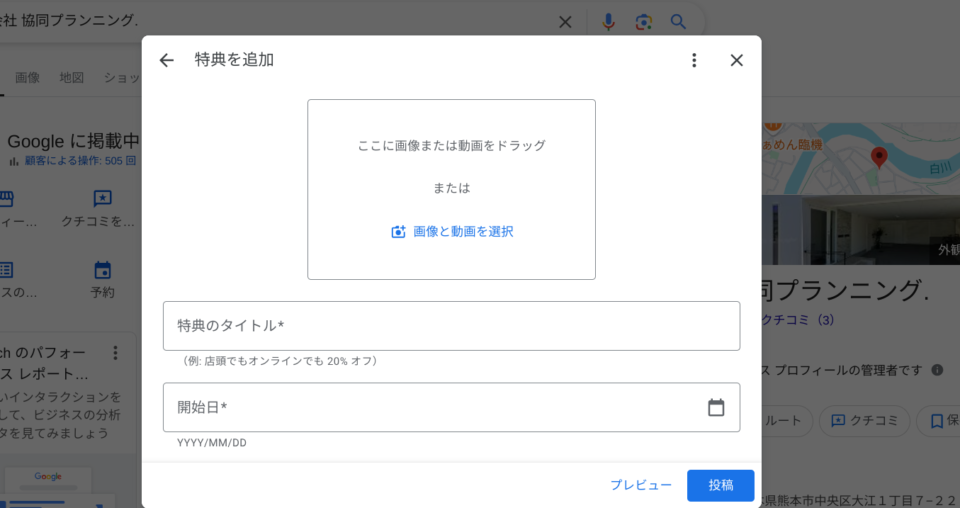
Task: Click the クチコミ chip button
Action: point(864,420)
